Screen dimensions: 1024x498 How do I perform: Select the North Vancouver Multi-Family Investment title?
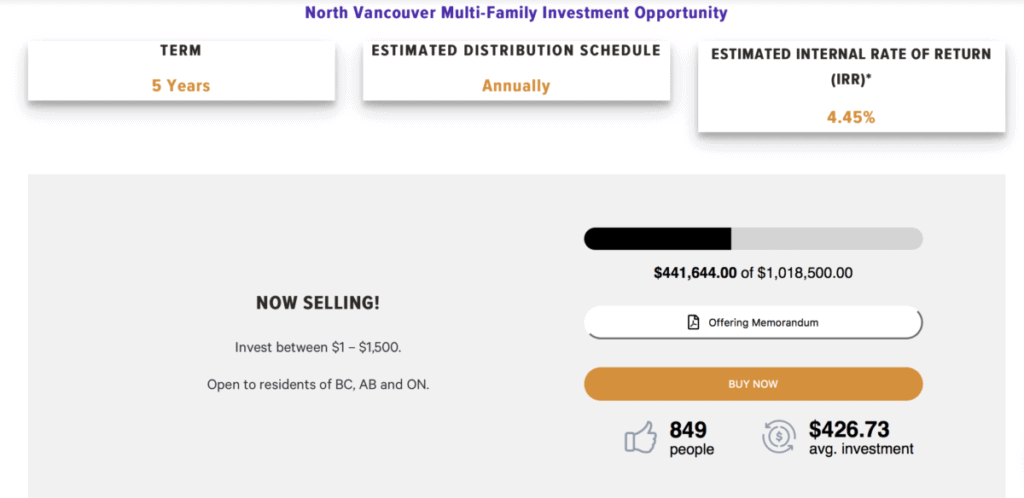[x=516, y=13]
